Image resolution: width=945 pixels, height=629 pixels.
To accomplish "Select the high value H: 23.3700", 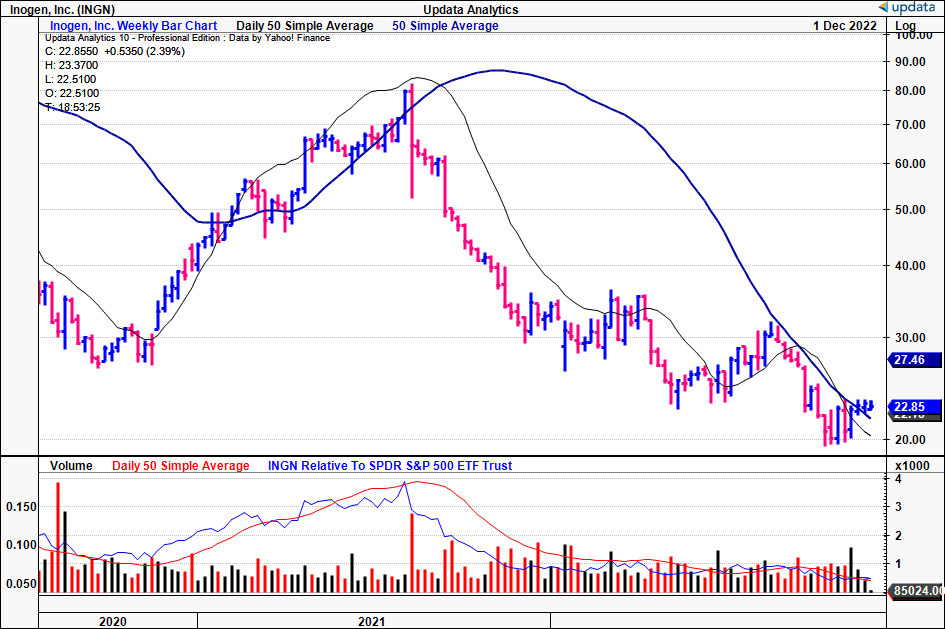I will (x=72, y=65).
